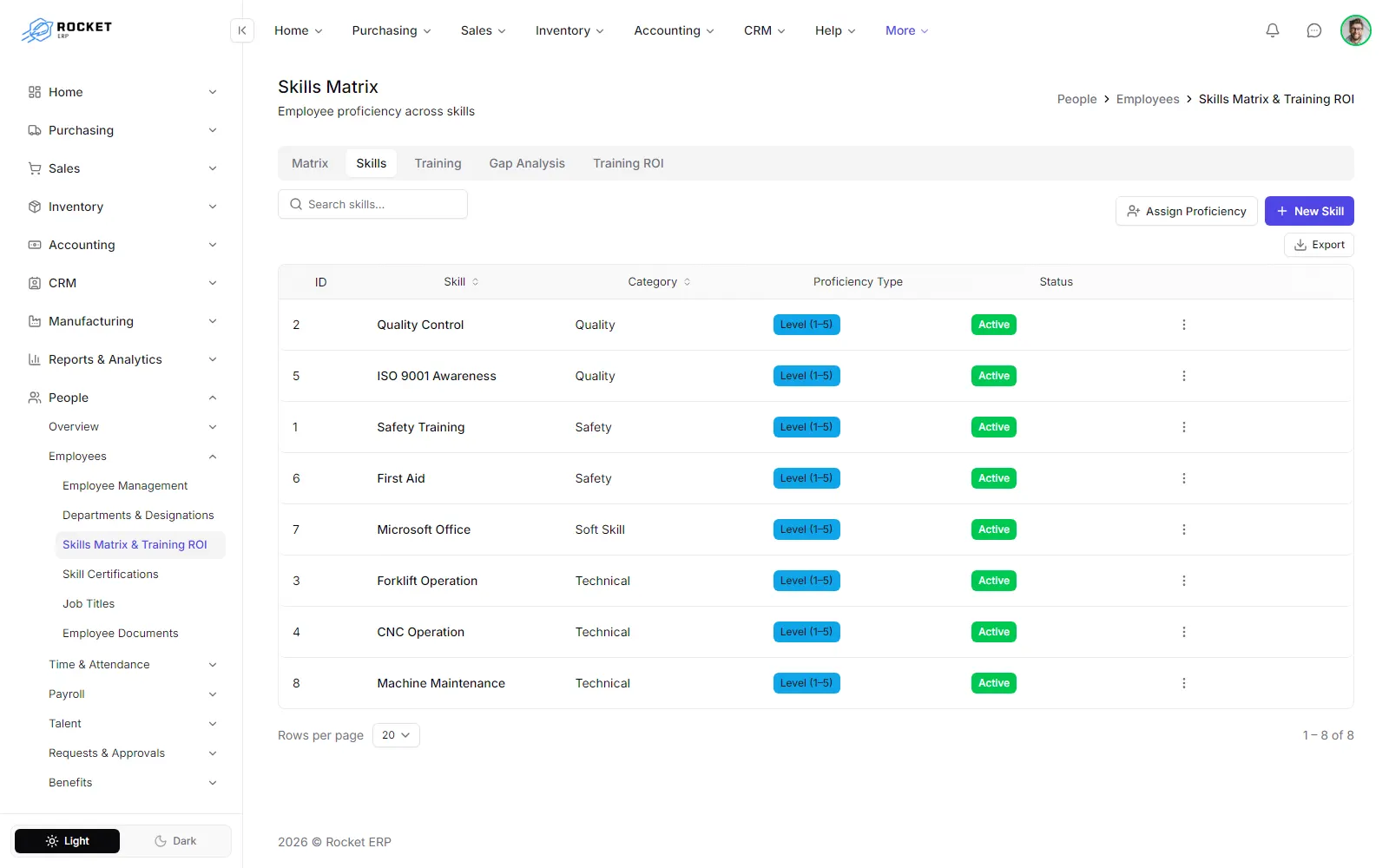This screenshot has height=868, width=1389.
Task: Sort table by Category column
Action: tap(659, 282)
